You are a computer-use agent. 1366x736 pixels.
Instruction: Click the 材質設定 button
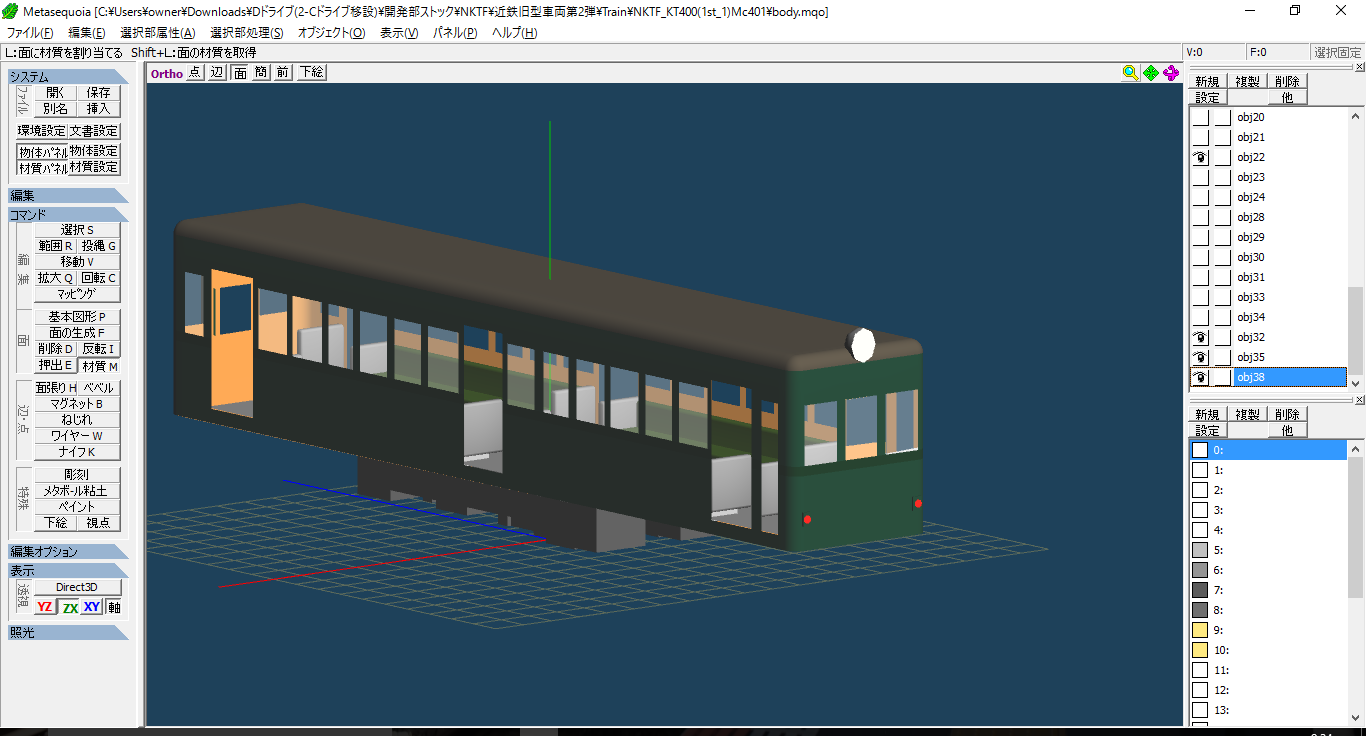click(94, 168)
